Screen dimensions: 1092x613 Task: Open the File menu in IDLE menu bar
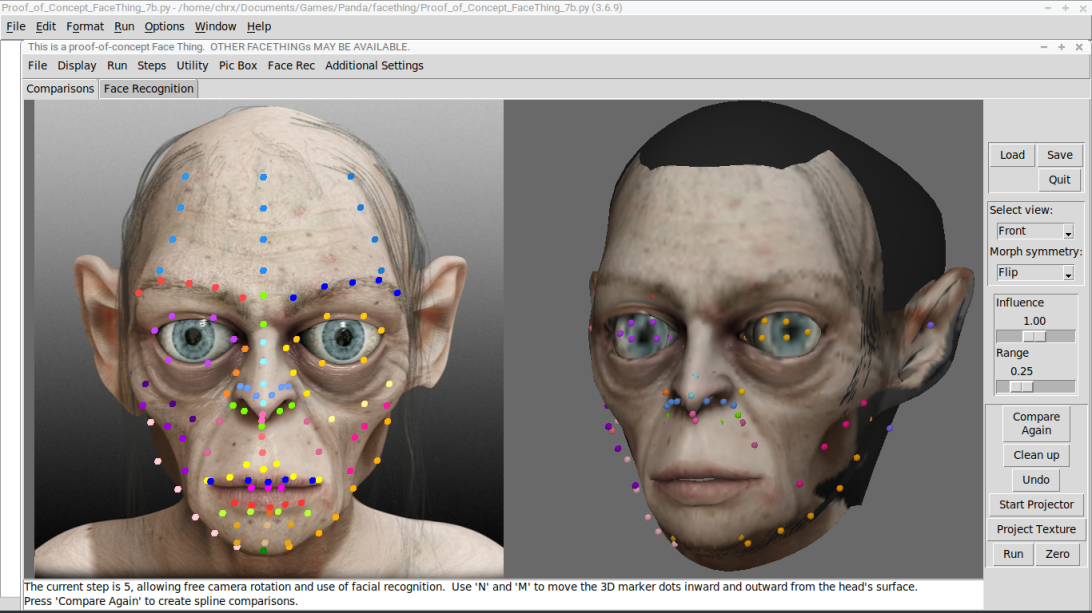click(15, 26)
